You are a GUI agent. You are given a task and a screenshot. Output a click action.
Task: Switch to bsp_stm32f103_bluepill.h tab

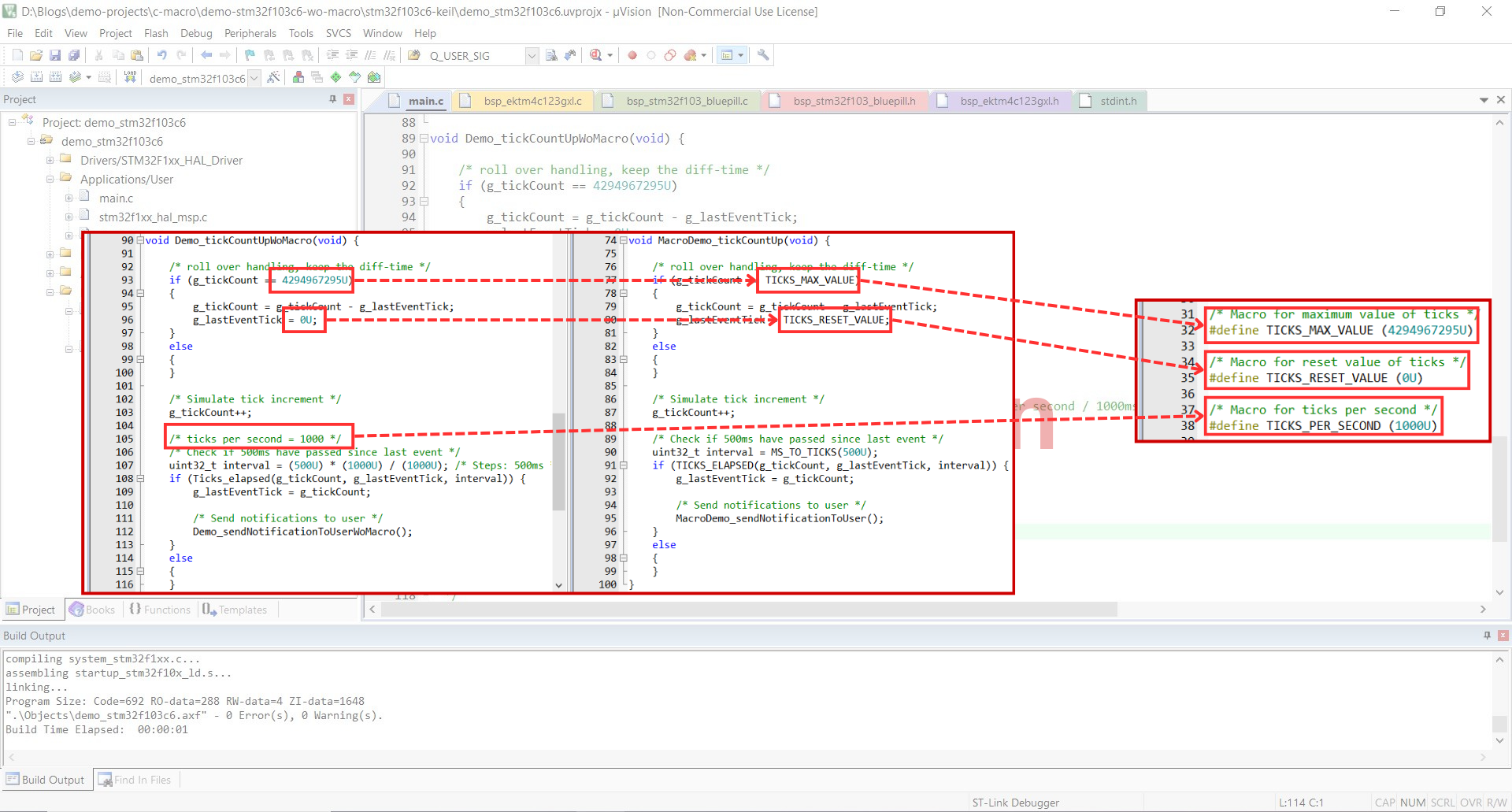click(854, 101)
